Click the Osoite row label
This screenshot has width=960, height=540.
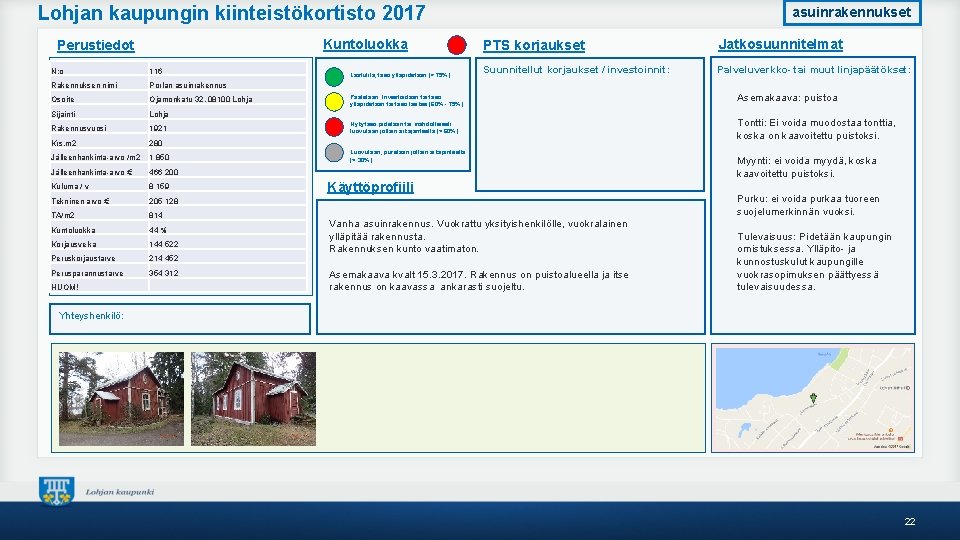click(63, 99)
